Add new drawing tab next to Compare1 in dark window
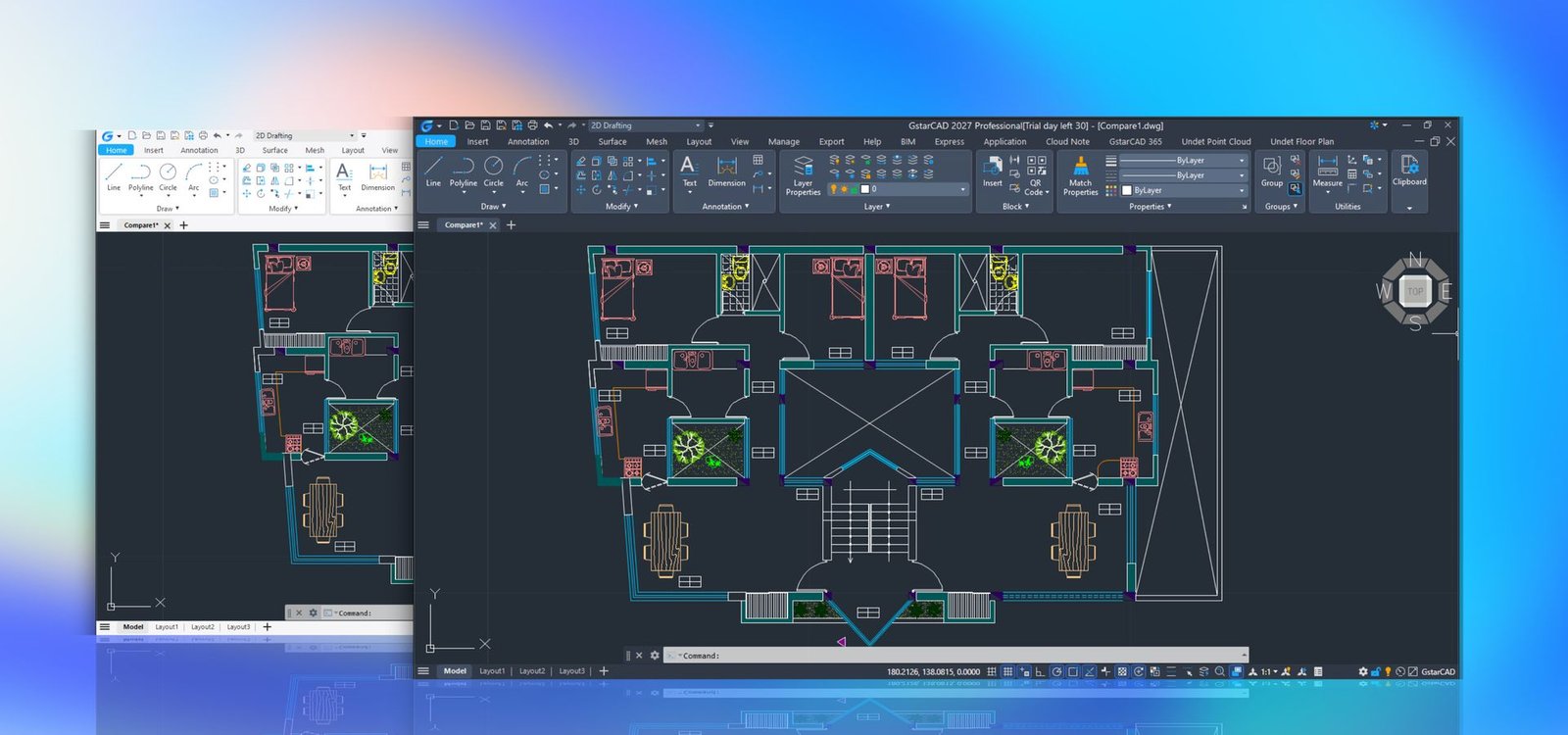Screen dimensions: 1568x735 (x=511, y=224)
